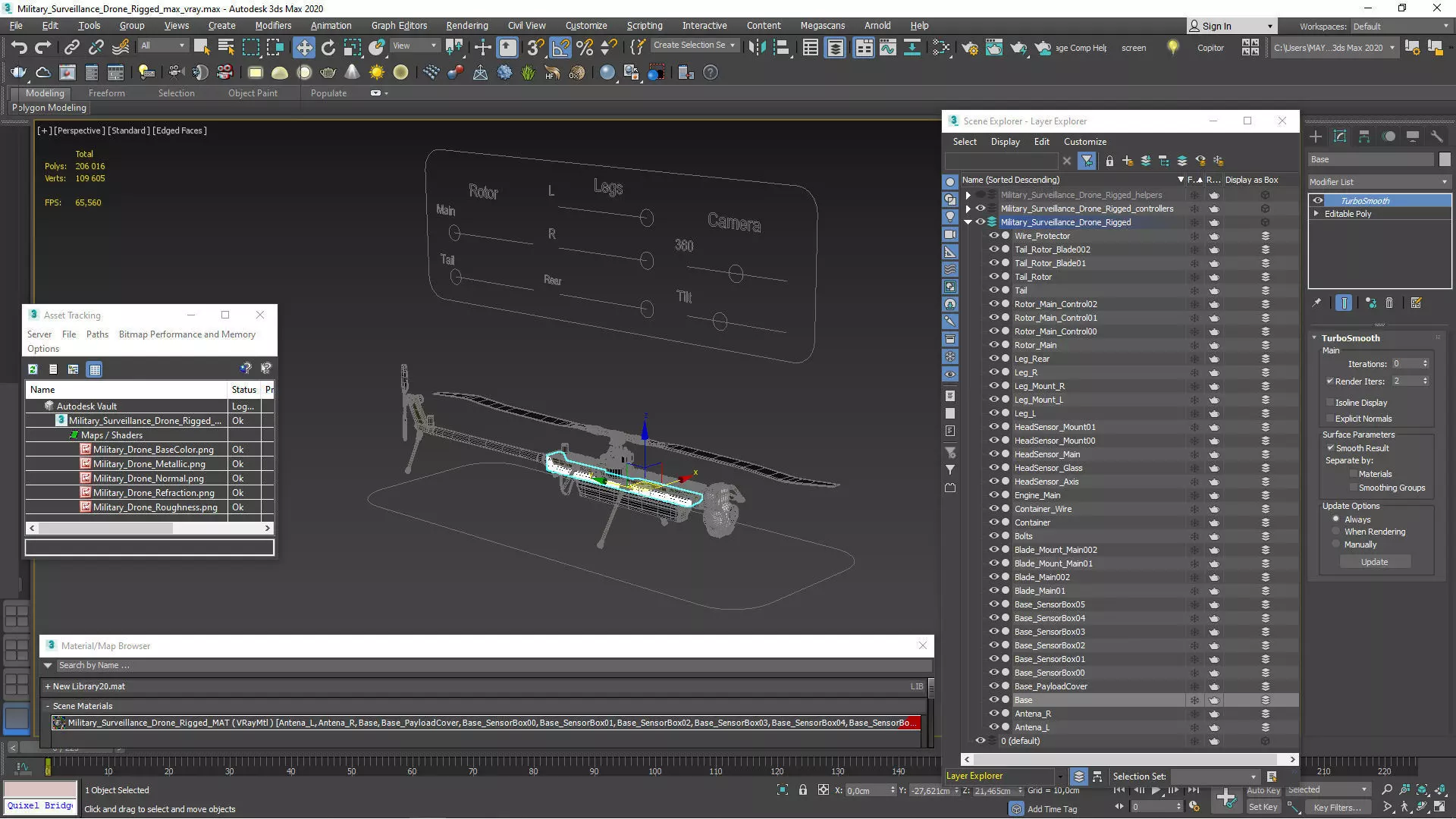
Task: Open the Modifiers menu
Action: point(273,26)
